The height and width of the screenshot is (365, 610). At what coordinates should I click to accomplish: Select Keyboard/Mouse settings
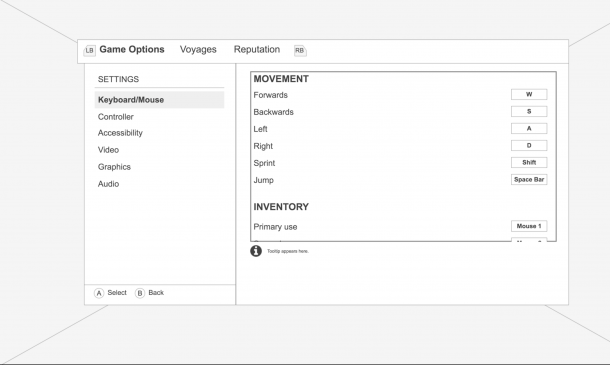click(160, 100)
